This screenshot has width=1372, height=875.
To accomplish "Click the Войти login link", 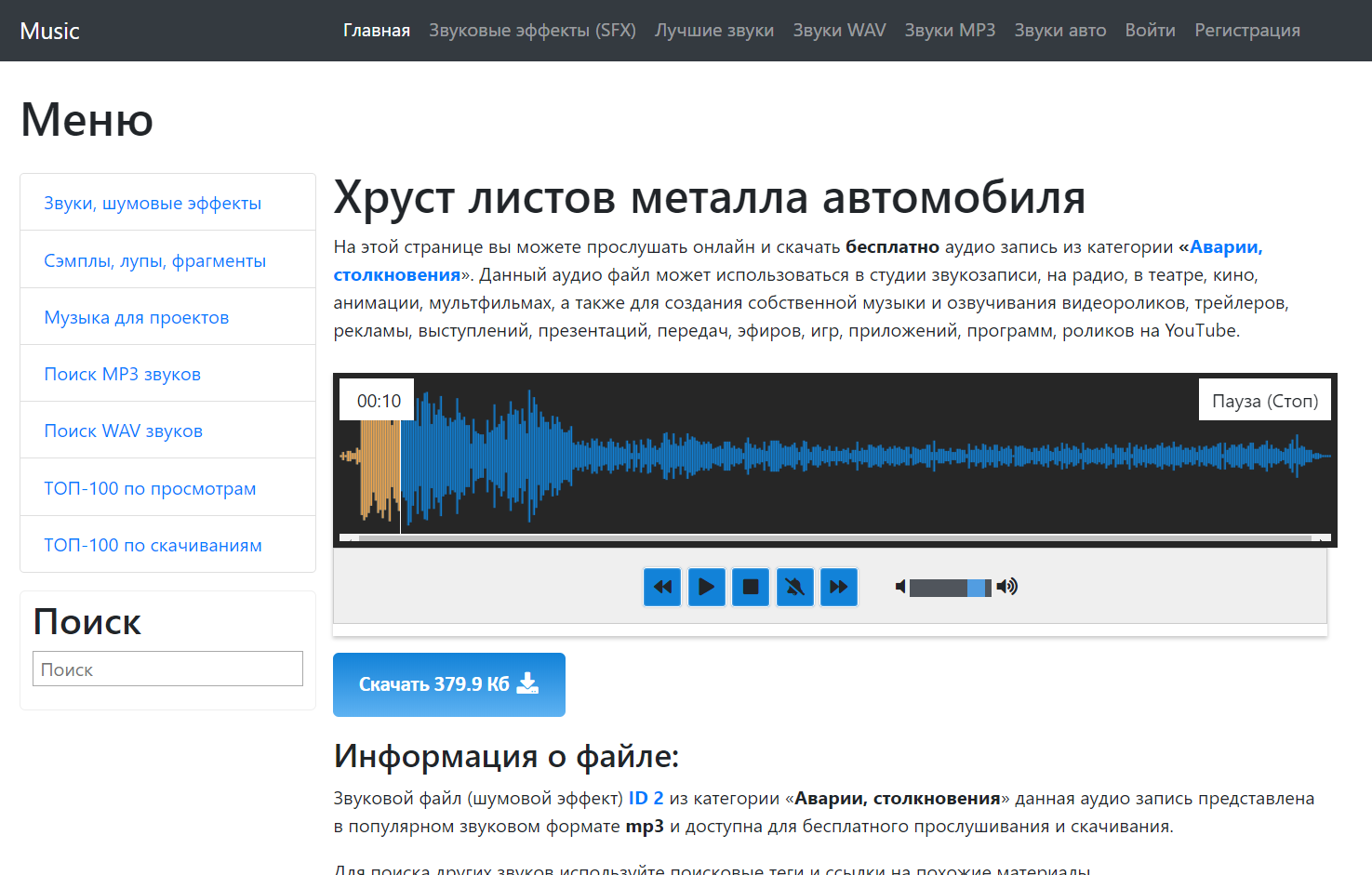I will tap(1150, 31).
